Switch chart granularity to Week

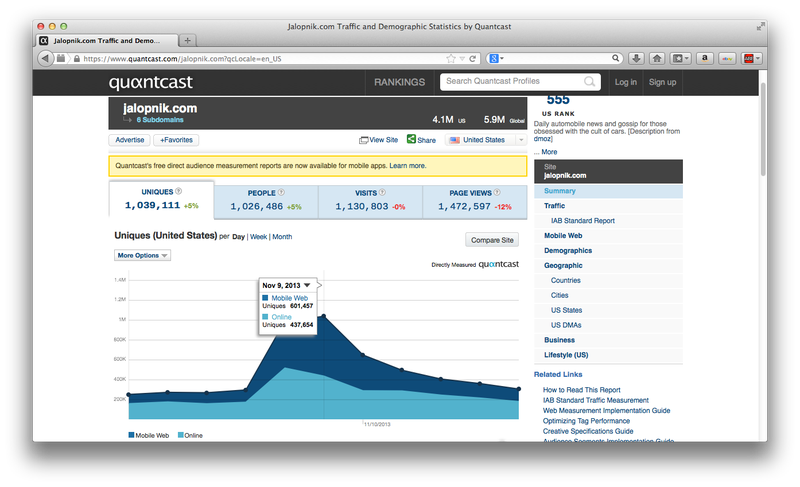[x=259, y=237]
